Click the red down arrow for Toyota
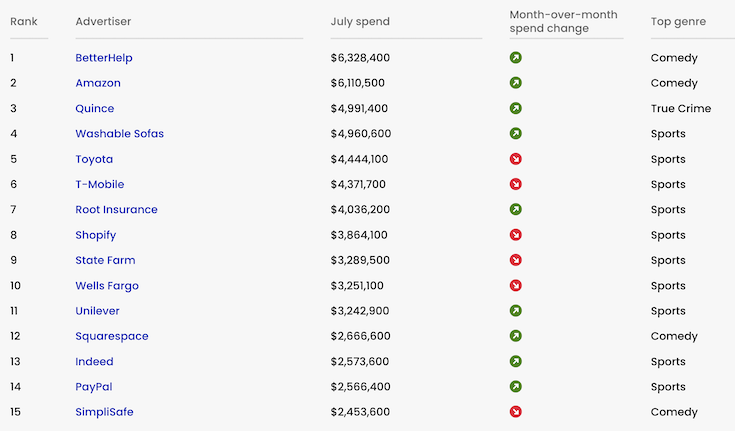Screen dimensions: 735x431 [x=516, y=159]
